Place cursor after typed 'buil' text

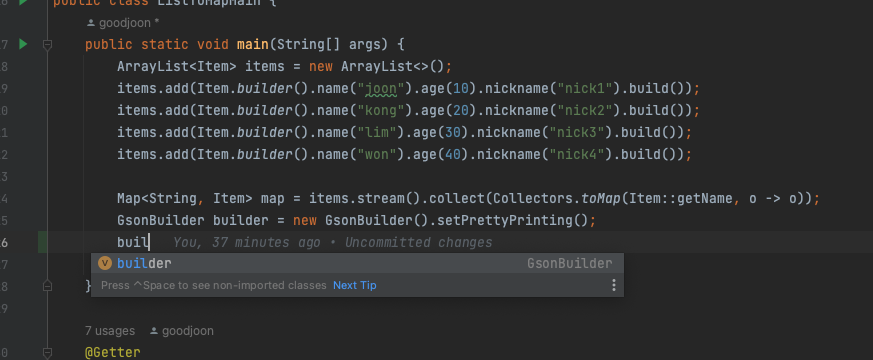pyautogui.click(x=149, y=243)
